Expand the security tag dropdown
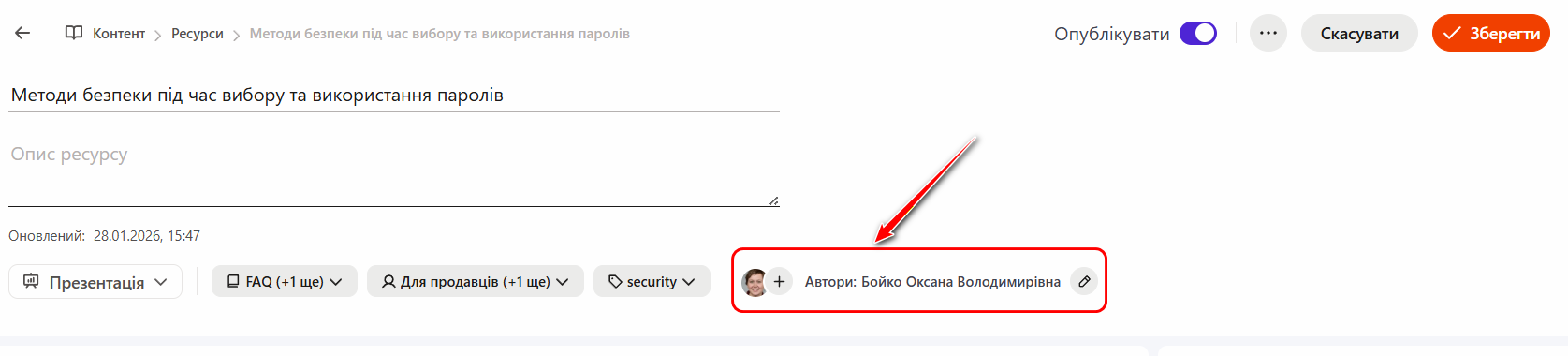Viewport: 1568px width, 356px height. (x=652, y=281)
